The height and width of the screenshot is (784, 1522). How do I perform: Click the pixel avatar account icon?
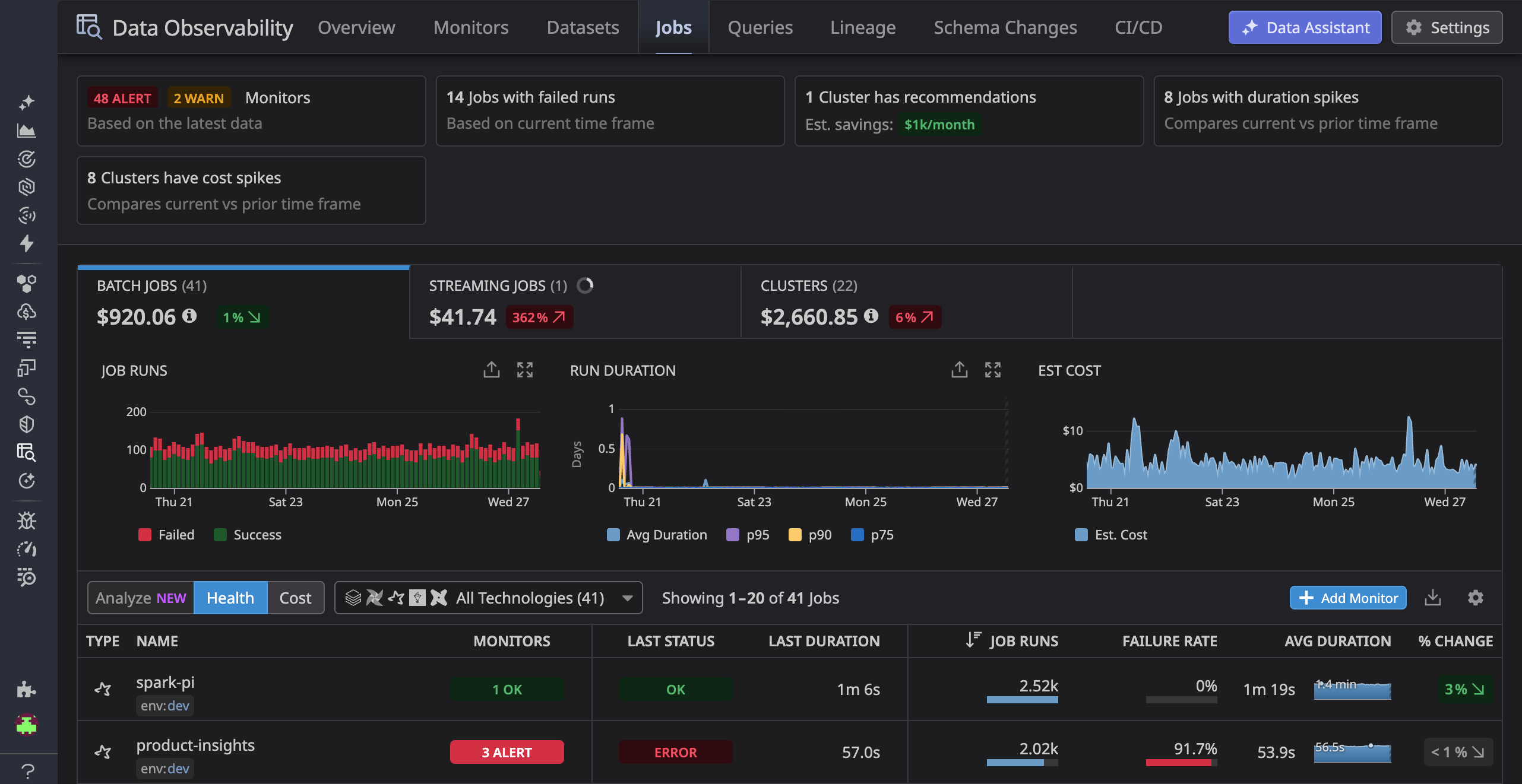coord(27,724)
